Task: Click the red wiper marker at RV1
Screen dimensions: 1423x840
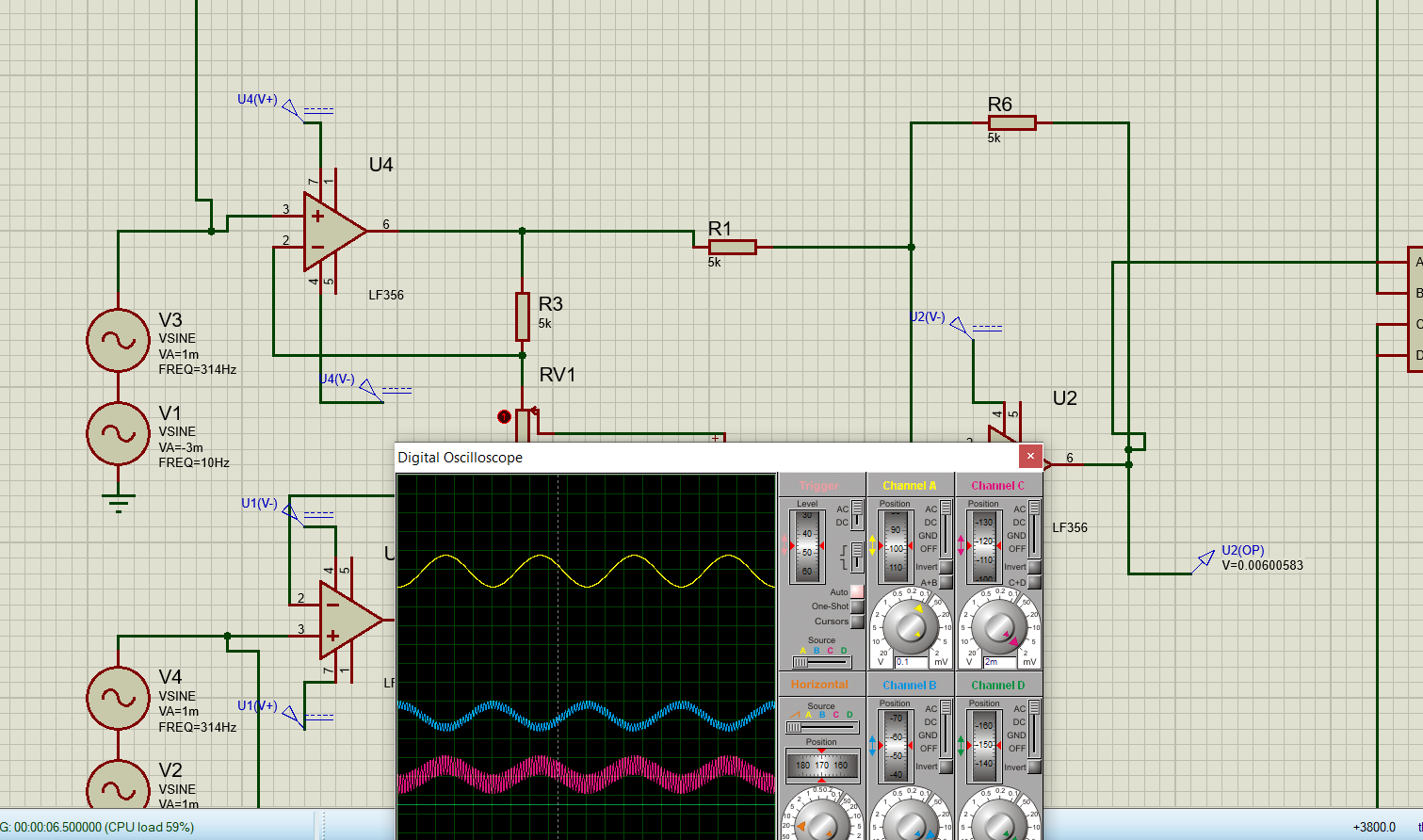Action: point(504,416)
